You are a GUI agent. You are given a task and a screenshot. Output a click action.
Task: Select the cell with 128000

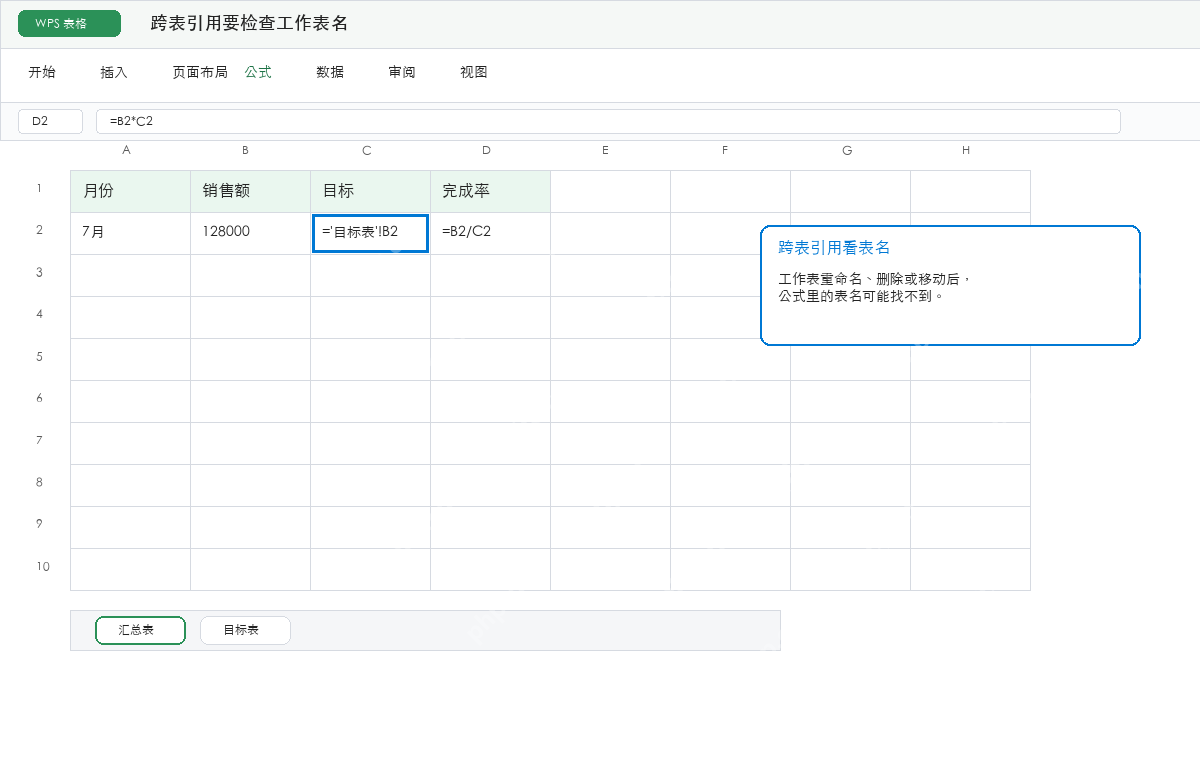pyautogui.click(x=251, y=234)
